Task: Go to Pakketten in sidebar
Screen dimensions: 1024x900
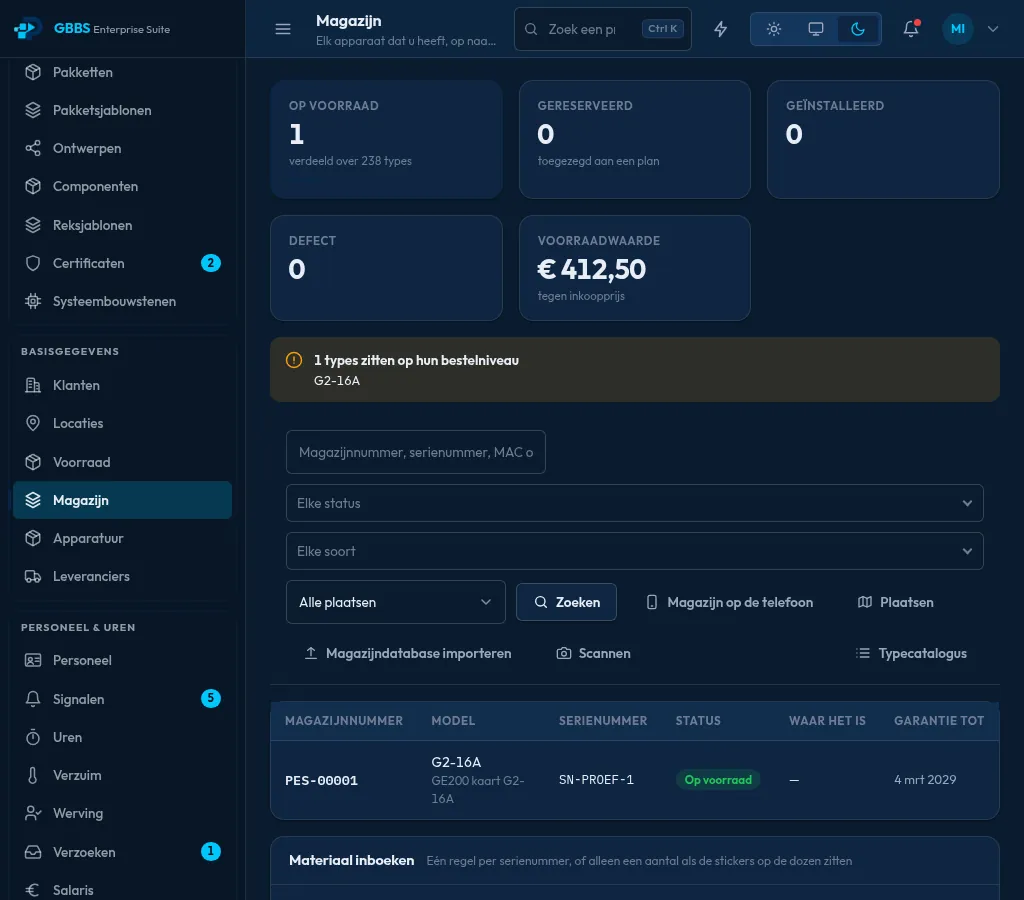Action: coord(122,72)
